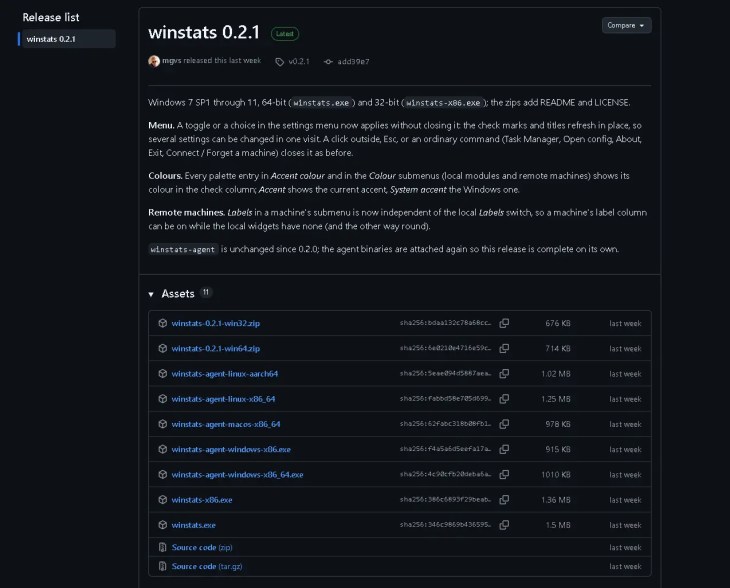Copy sha256 of winstats-x86.exe
The width and height of the screenshot is (730, 588).
pos(504,499)
